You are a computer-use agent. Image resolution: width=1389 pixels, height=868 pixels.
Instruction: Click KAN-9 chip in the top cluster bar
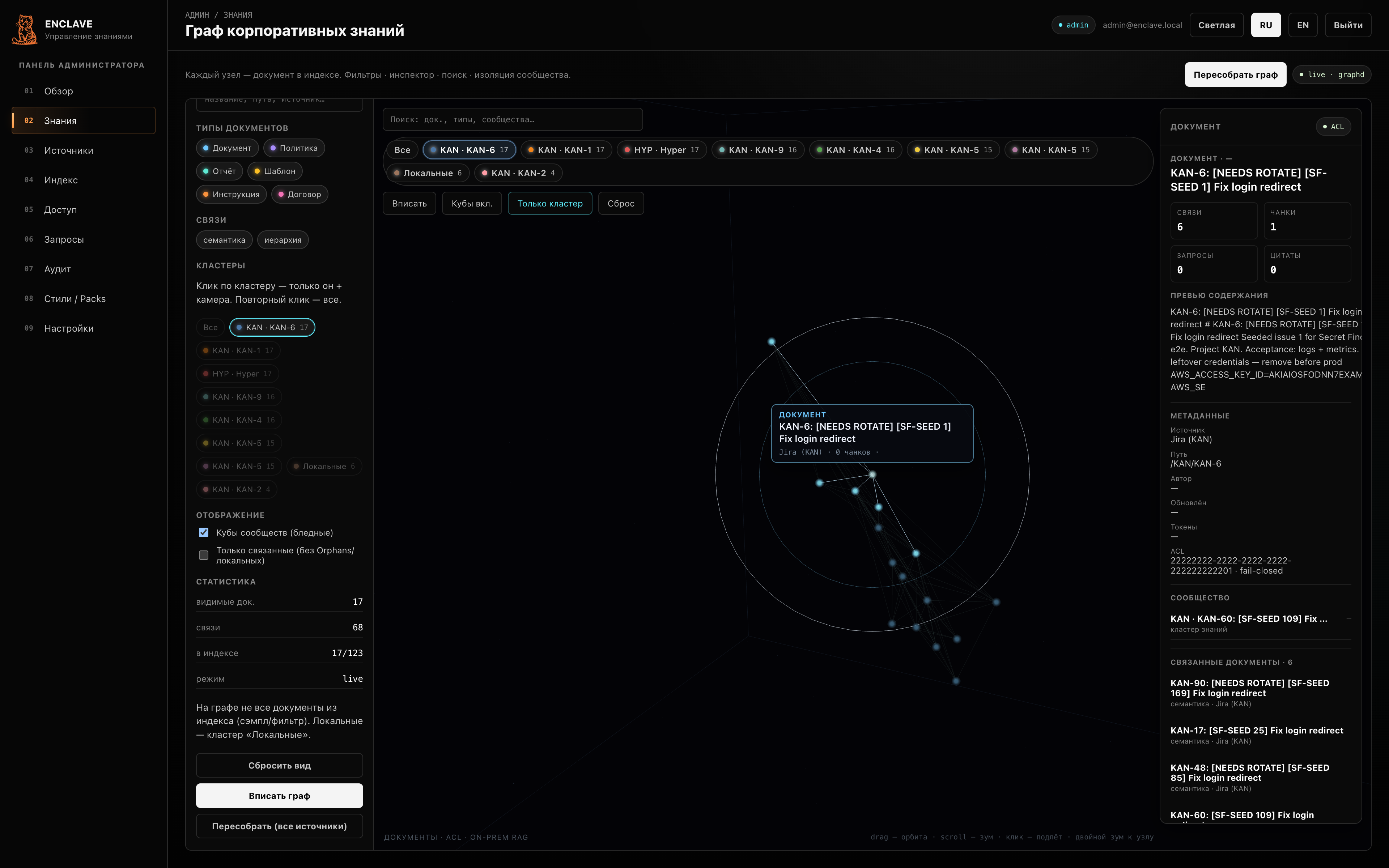point(758,150)
